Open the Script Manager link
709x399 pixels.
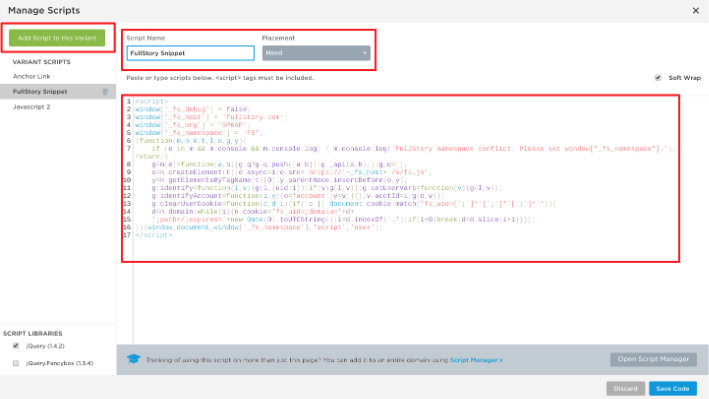[476, 360]
